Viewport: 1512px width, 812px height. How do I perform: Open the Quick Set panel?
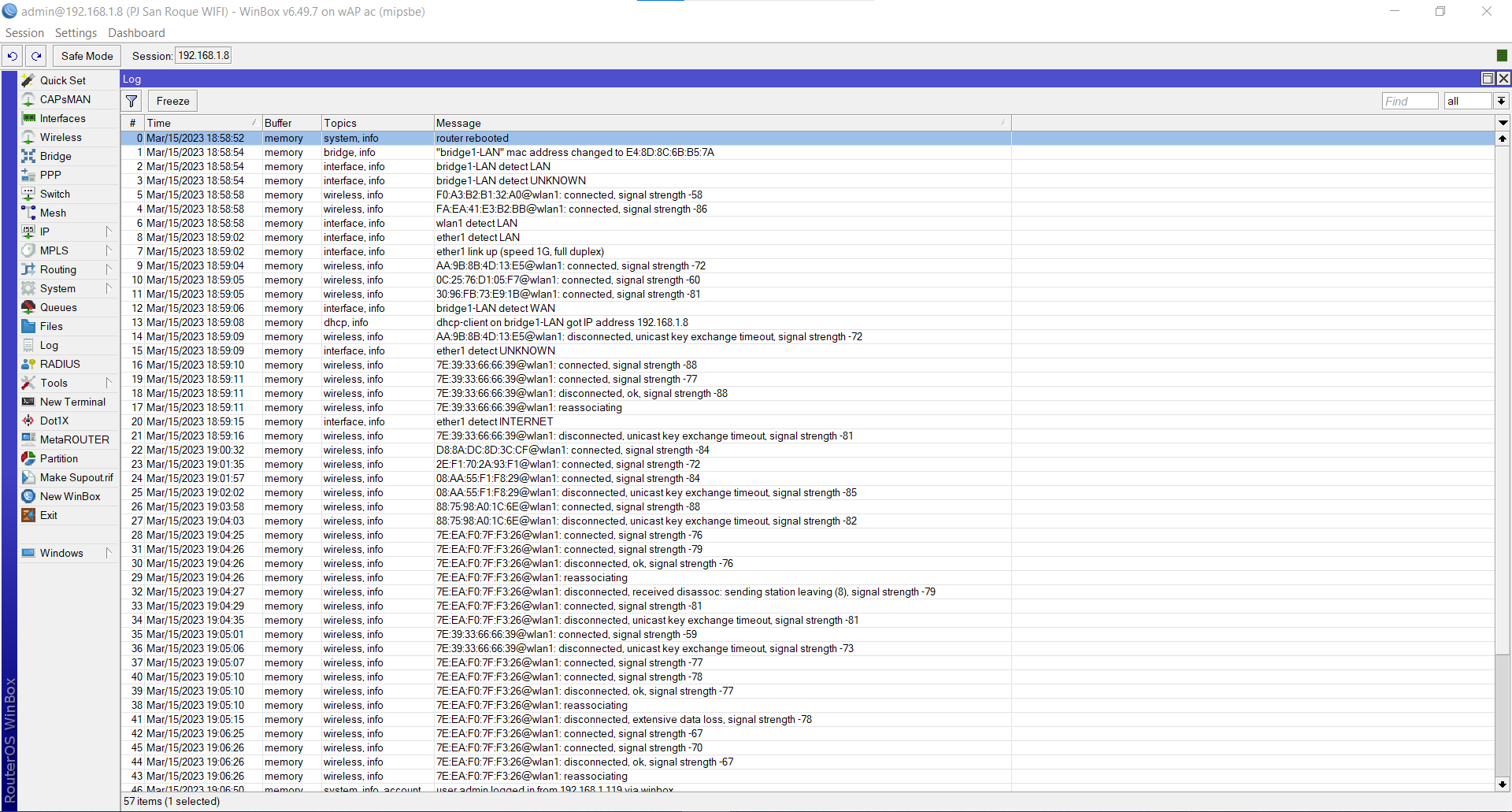pyautogui.click(x=61, y=80)
